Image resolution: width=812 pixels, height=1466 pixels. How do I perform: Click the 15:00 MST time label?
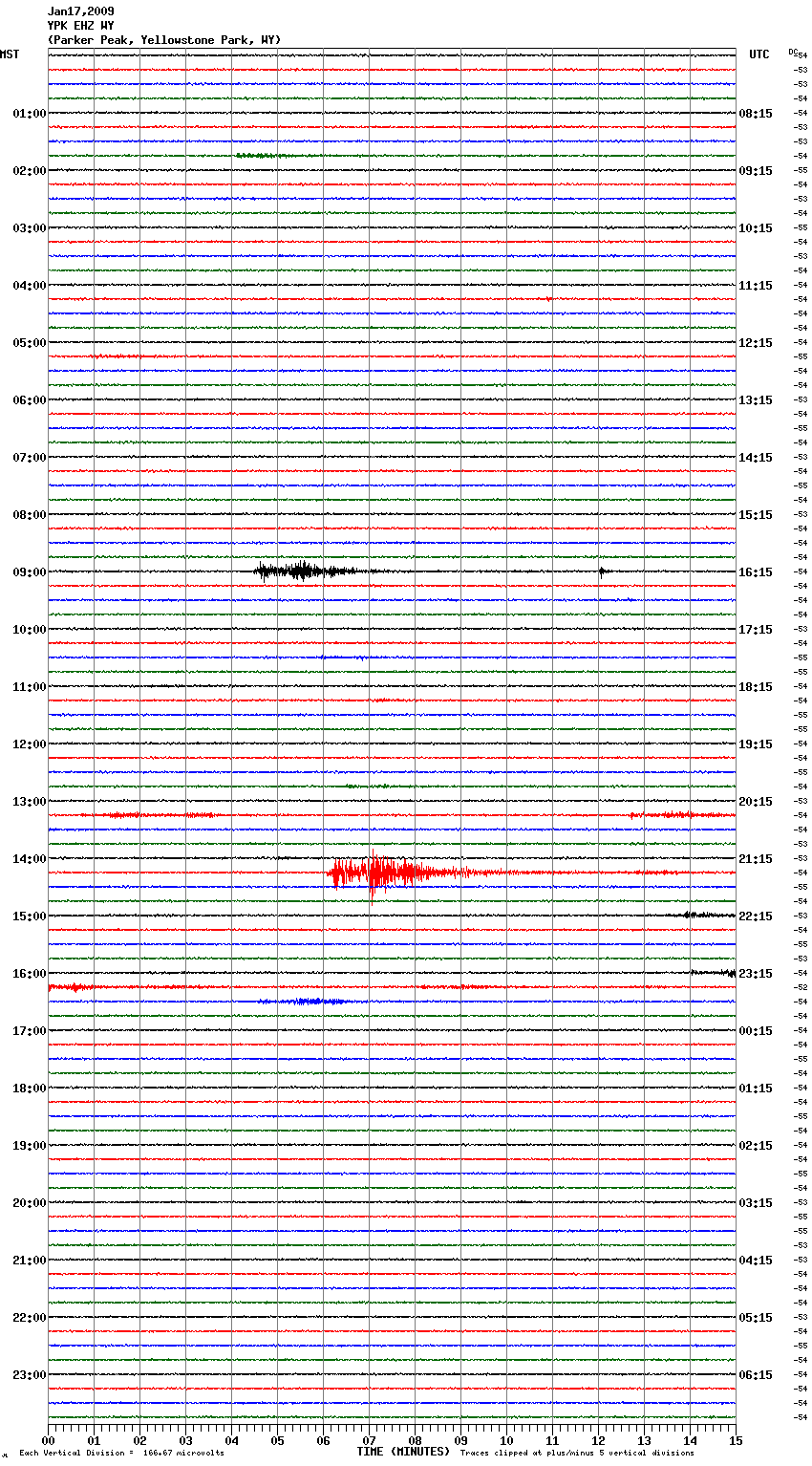[30, 916]
